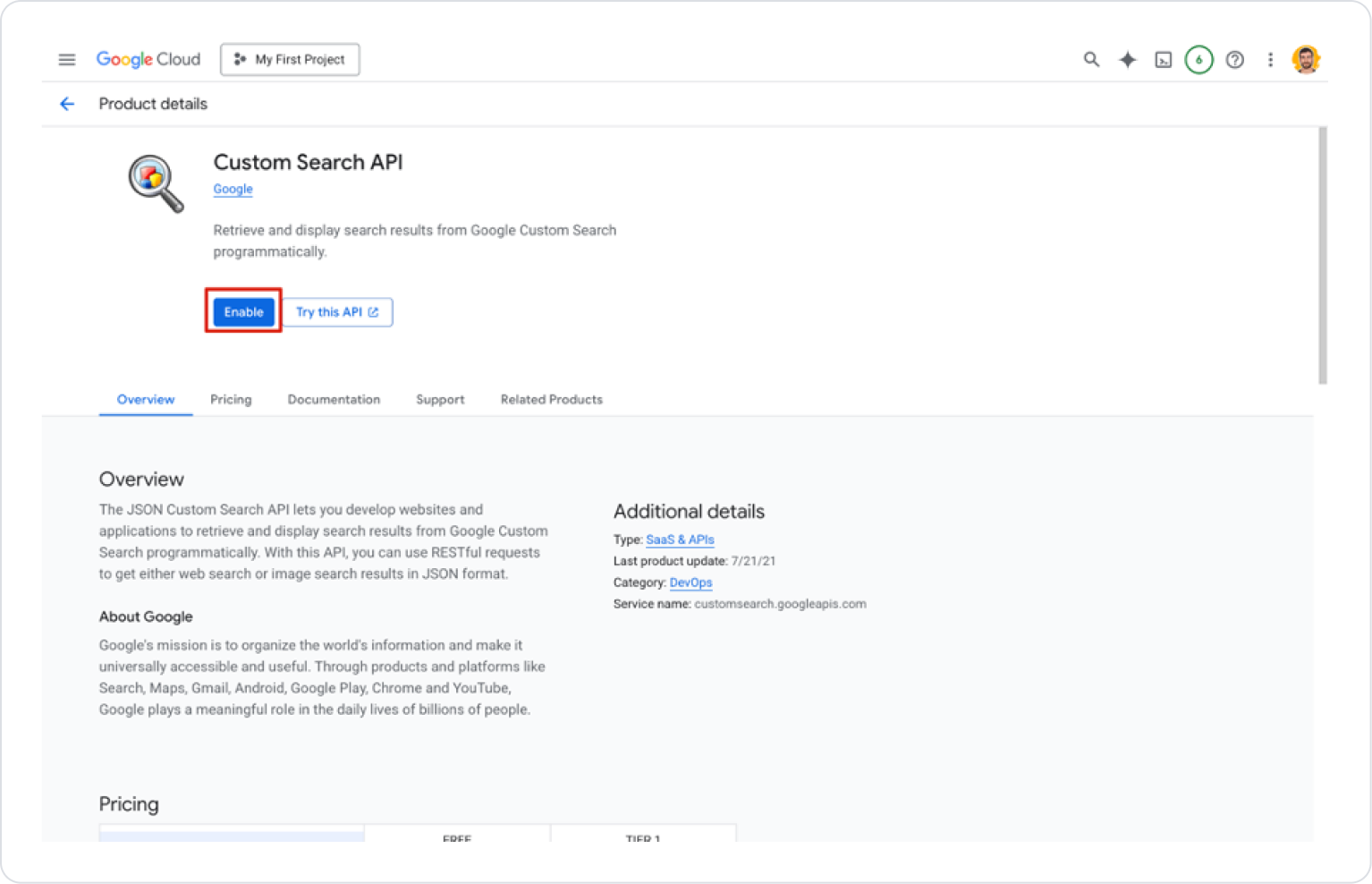This screenshot has width=1372, height=884.
Task: Click the user account avatar
Action: pyautogui.click(x=1306, y=60)
